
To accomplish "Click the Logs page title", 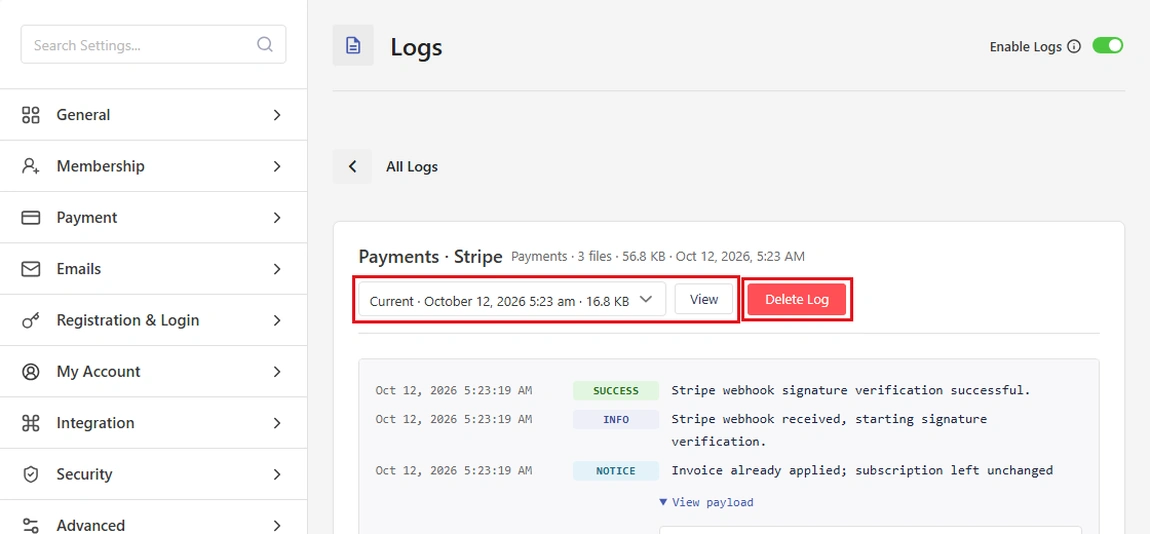I will [416, 47].
